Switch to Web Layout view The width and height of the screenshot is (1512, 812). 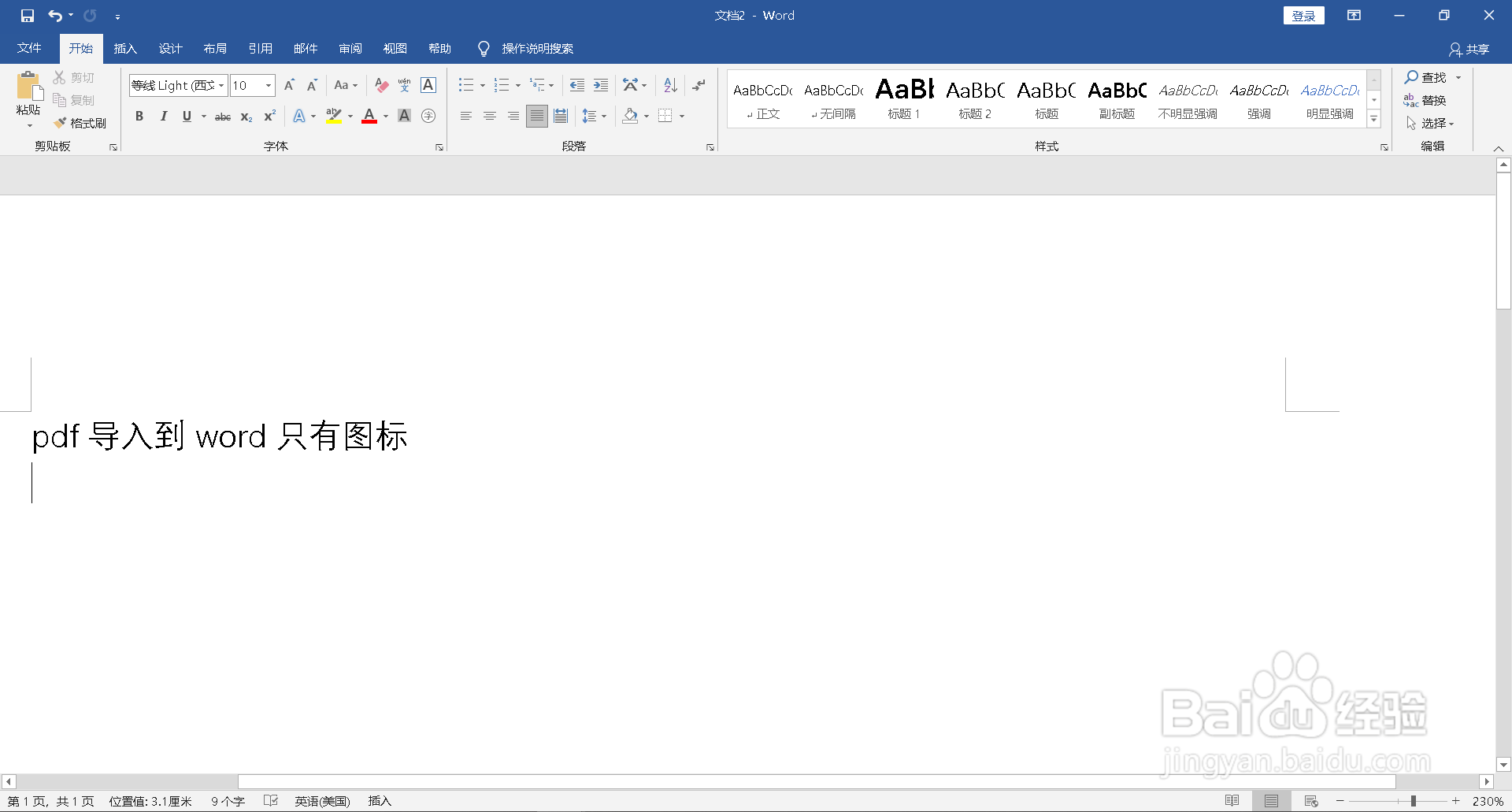point(1311,801)
